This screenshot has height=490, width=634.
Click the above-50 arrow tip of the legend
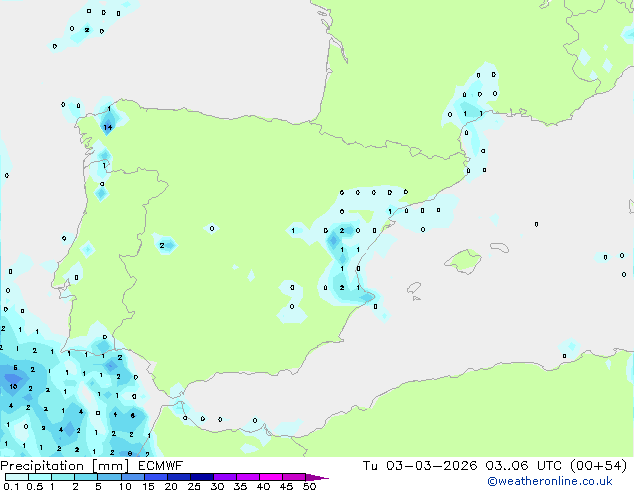(x=317, y=477)
